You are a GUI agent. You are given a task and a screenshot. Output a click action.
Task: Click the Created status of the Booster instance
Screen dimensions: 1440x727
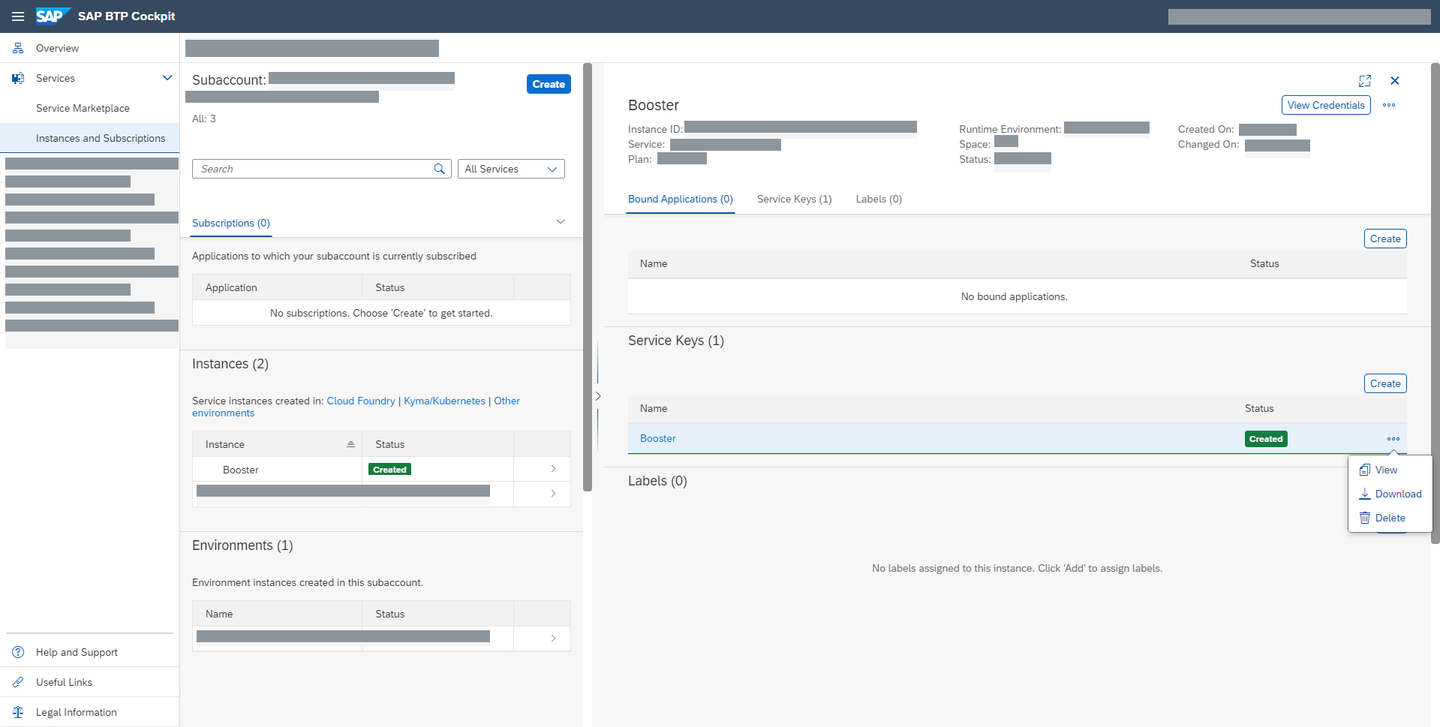(390, 469)
